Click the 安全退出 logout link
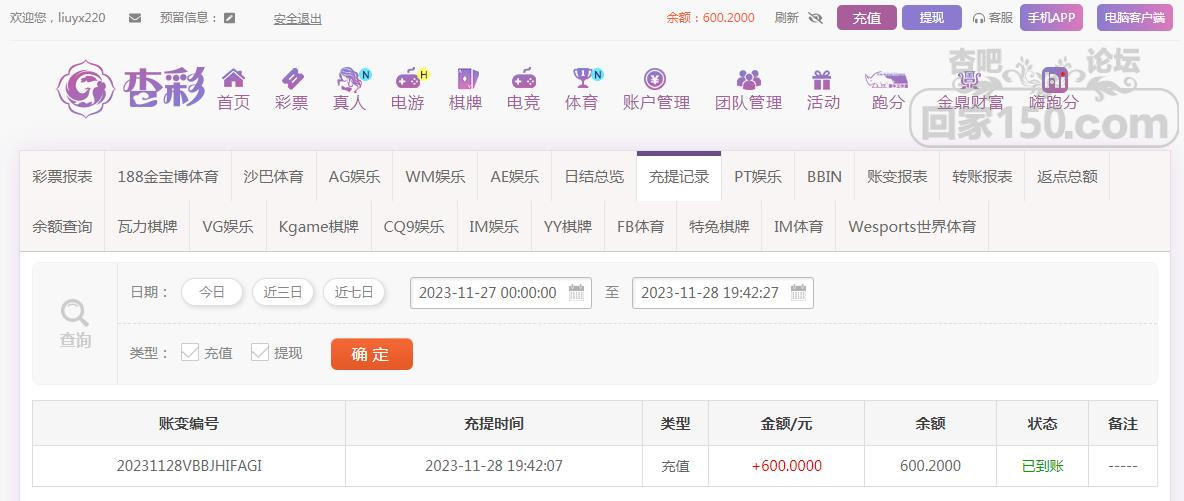 point(298,19)
